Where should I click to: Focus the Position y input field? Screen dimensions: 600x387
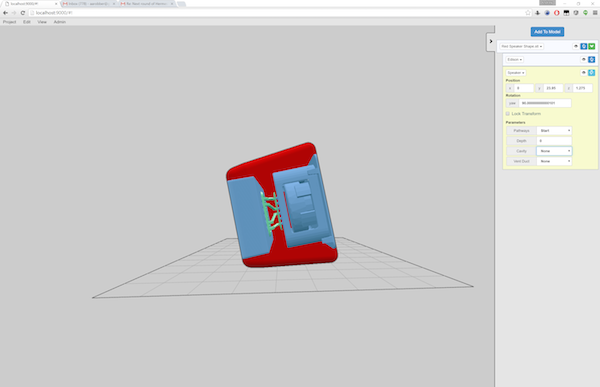coord(553,88)
